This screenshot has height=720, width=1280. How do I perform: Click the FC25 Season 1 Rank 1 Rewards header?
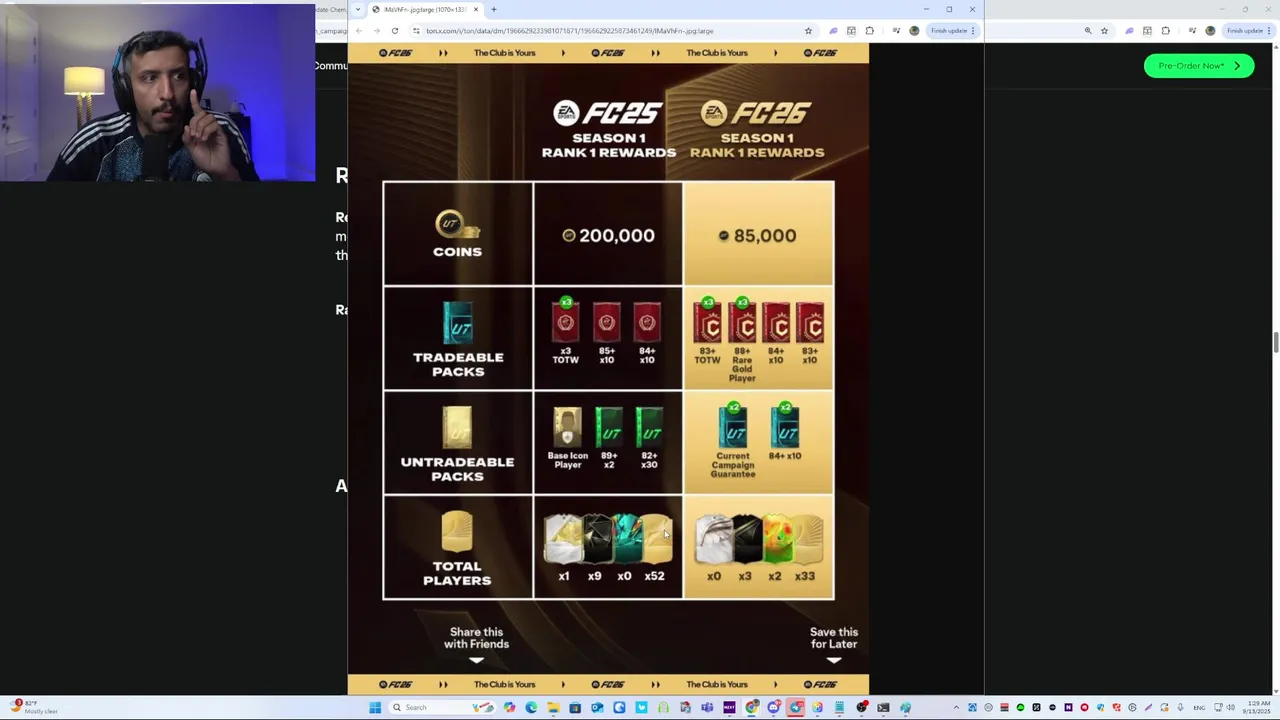pos(608,129)
